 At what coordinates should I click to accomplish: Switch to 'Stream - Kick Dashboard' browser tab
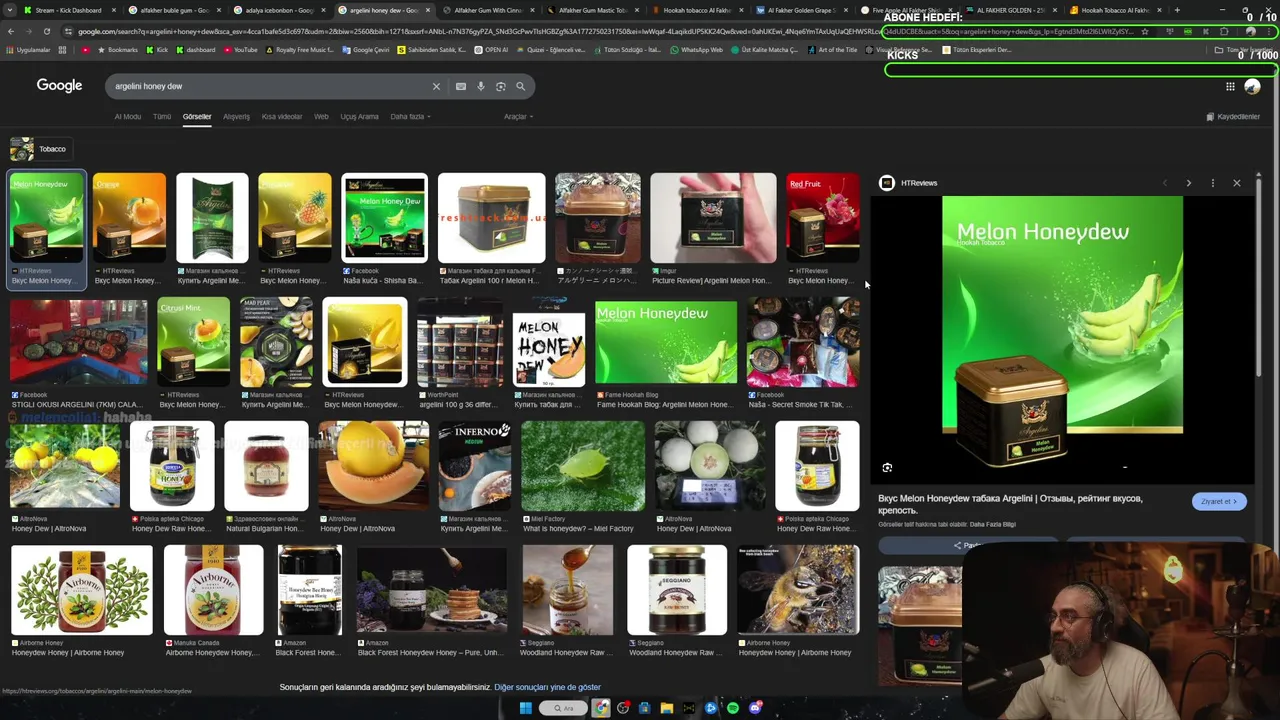click(x=68, y=10)
